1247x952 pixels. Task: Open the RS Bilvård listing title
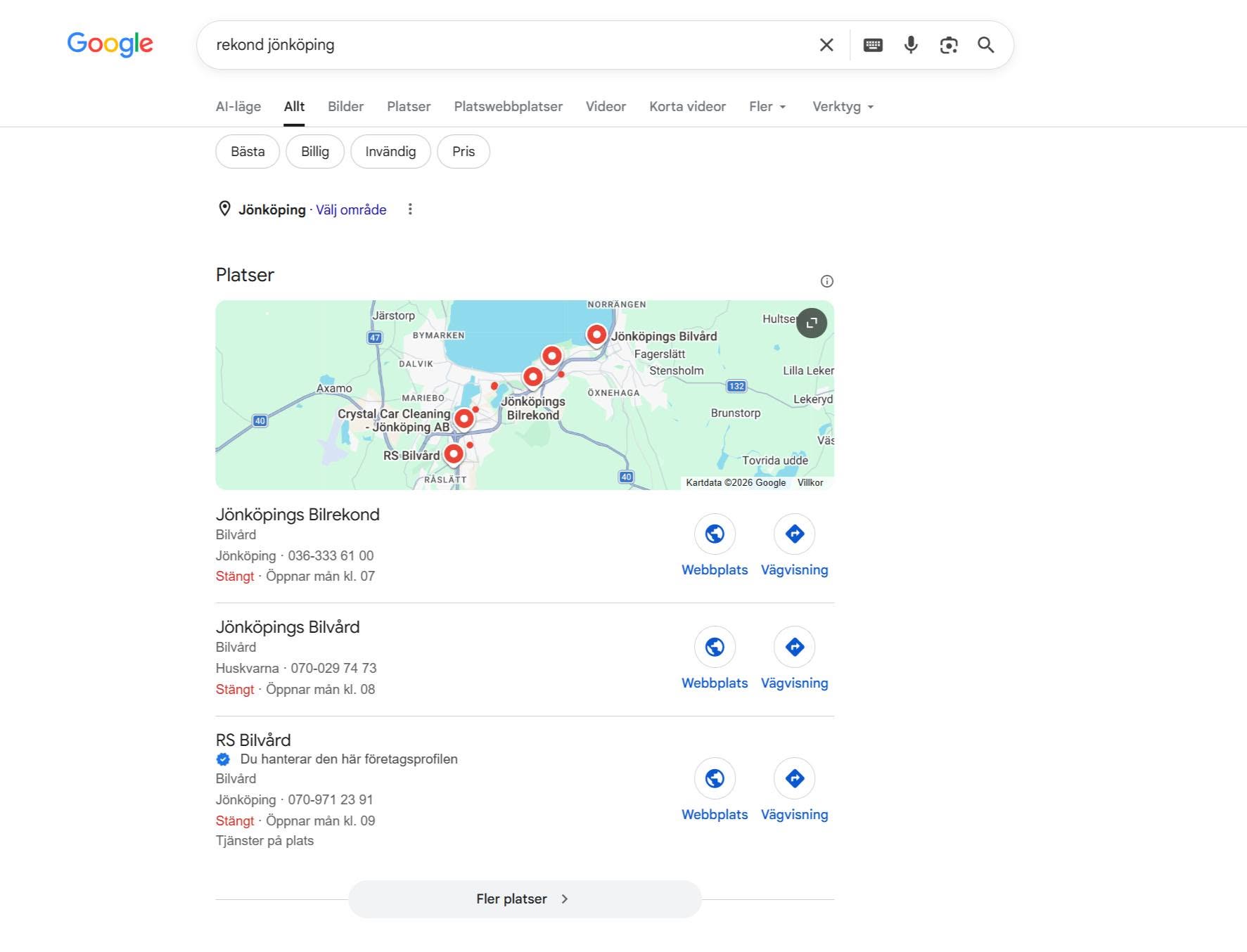pyautogui.click(x=253, y=740)
